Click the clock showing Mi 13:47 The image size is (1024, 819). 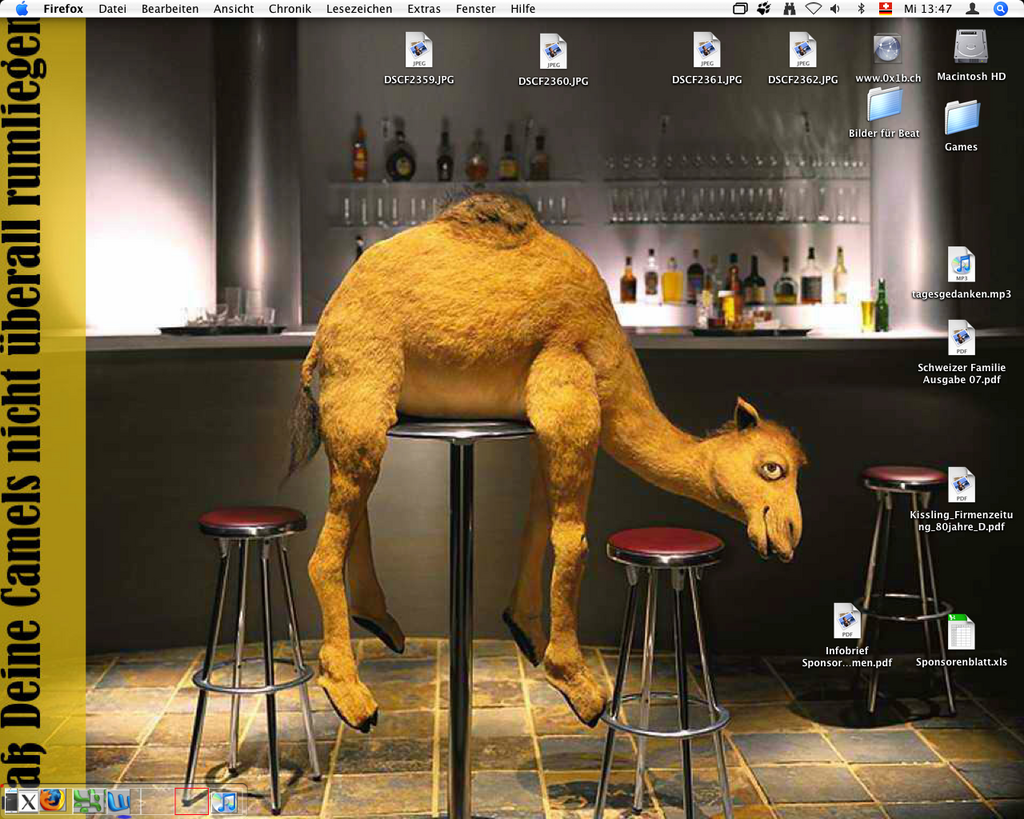point(928,8)
